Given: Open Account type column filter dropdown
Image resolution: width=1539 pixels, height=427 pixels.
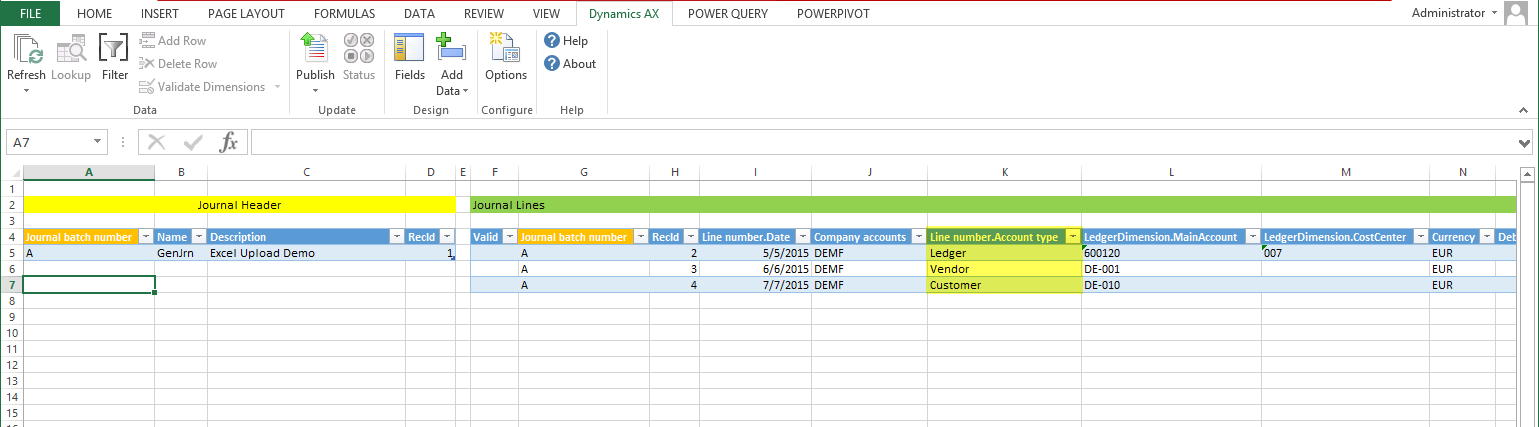Looking at the screenshot, I should coord(1072,237).
